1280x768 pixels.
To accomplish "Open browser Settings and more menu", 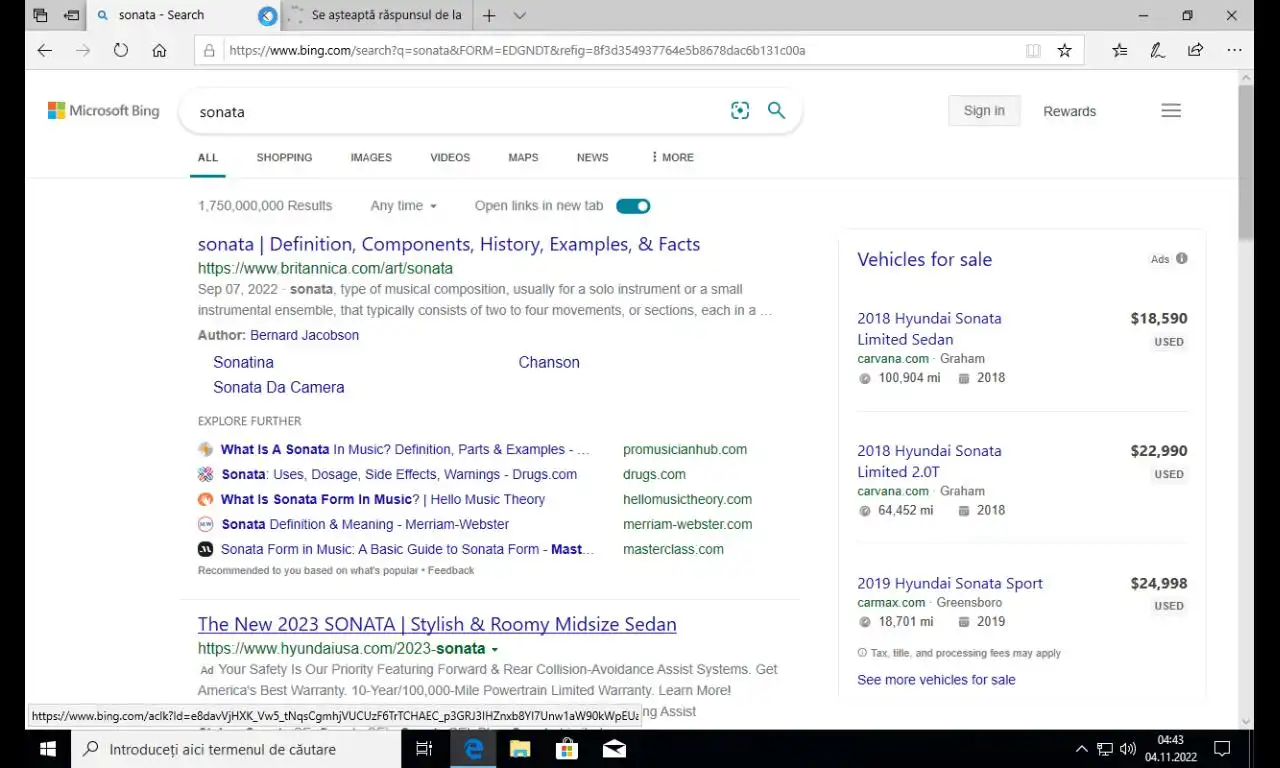I will coord(1234,50).
